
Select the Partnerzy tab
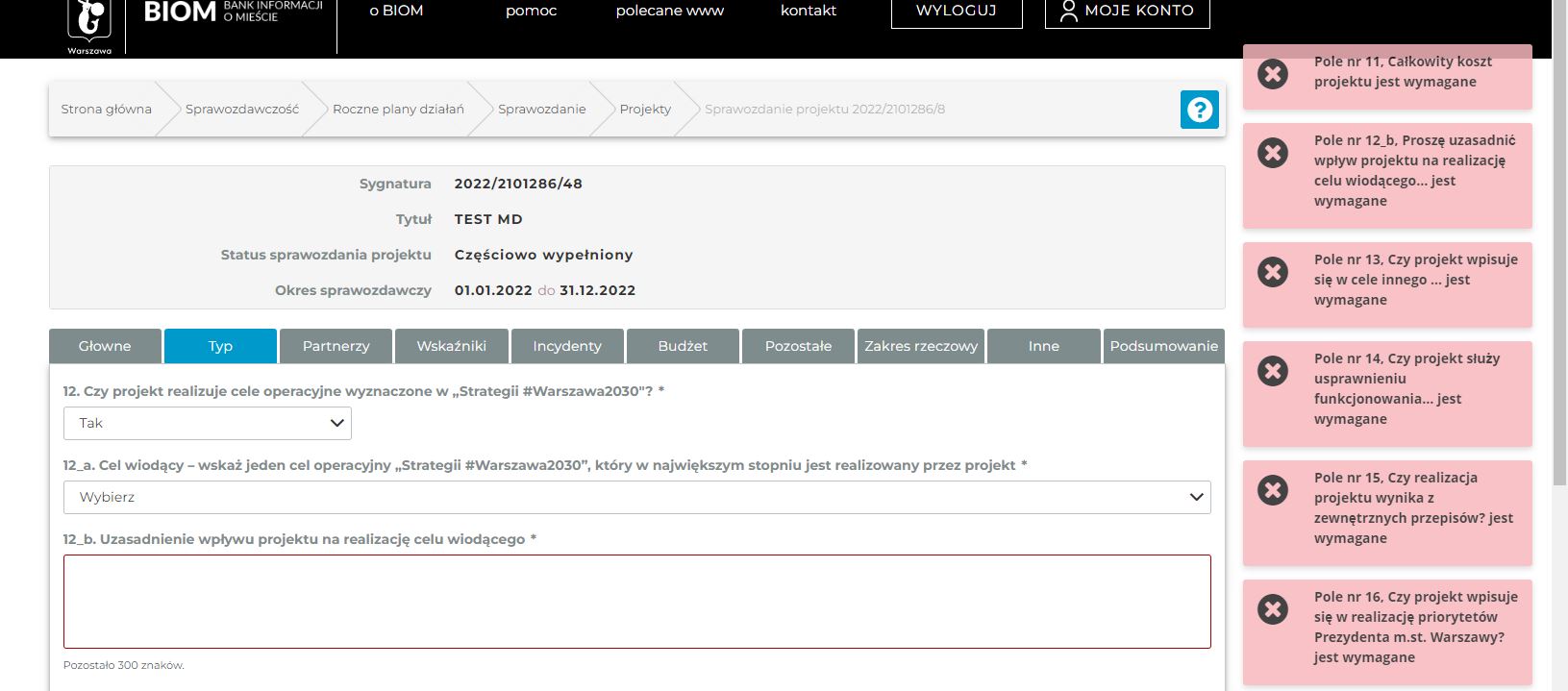(x=336, y=346)
